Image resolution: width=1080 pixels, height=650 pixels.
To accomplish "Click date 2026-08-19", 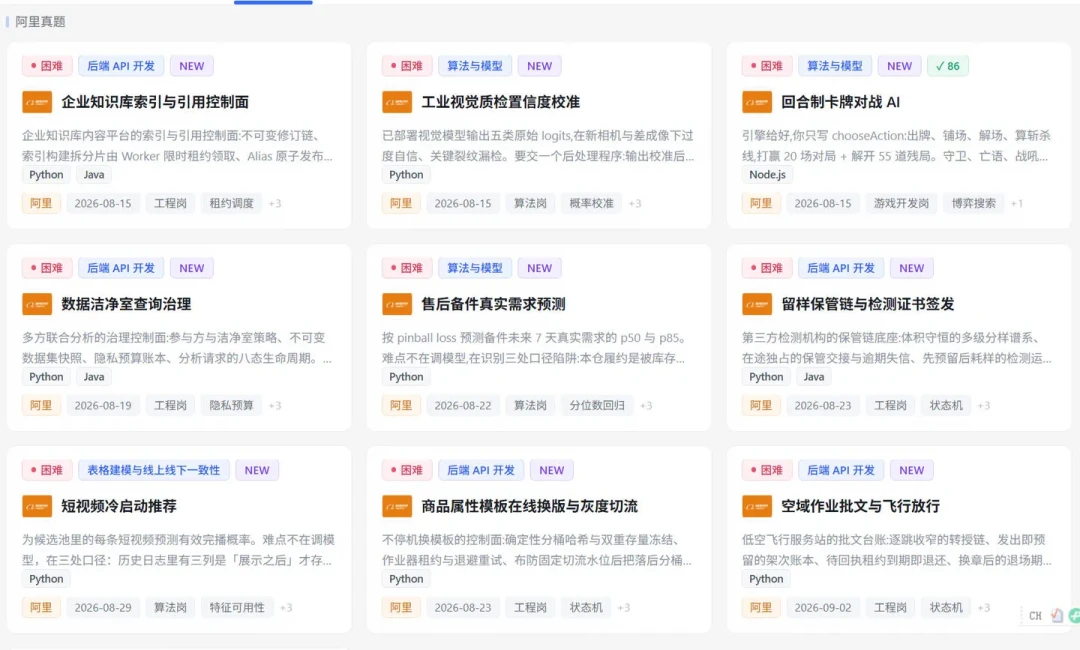I will (103, 406).
